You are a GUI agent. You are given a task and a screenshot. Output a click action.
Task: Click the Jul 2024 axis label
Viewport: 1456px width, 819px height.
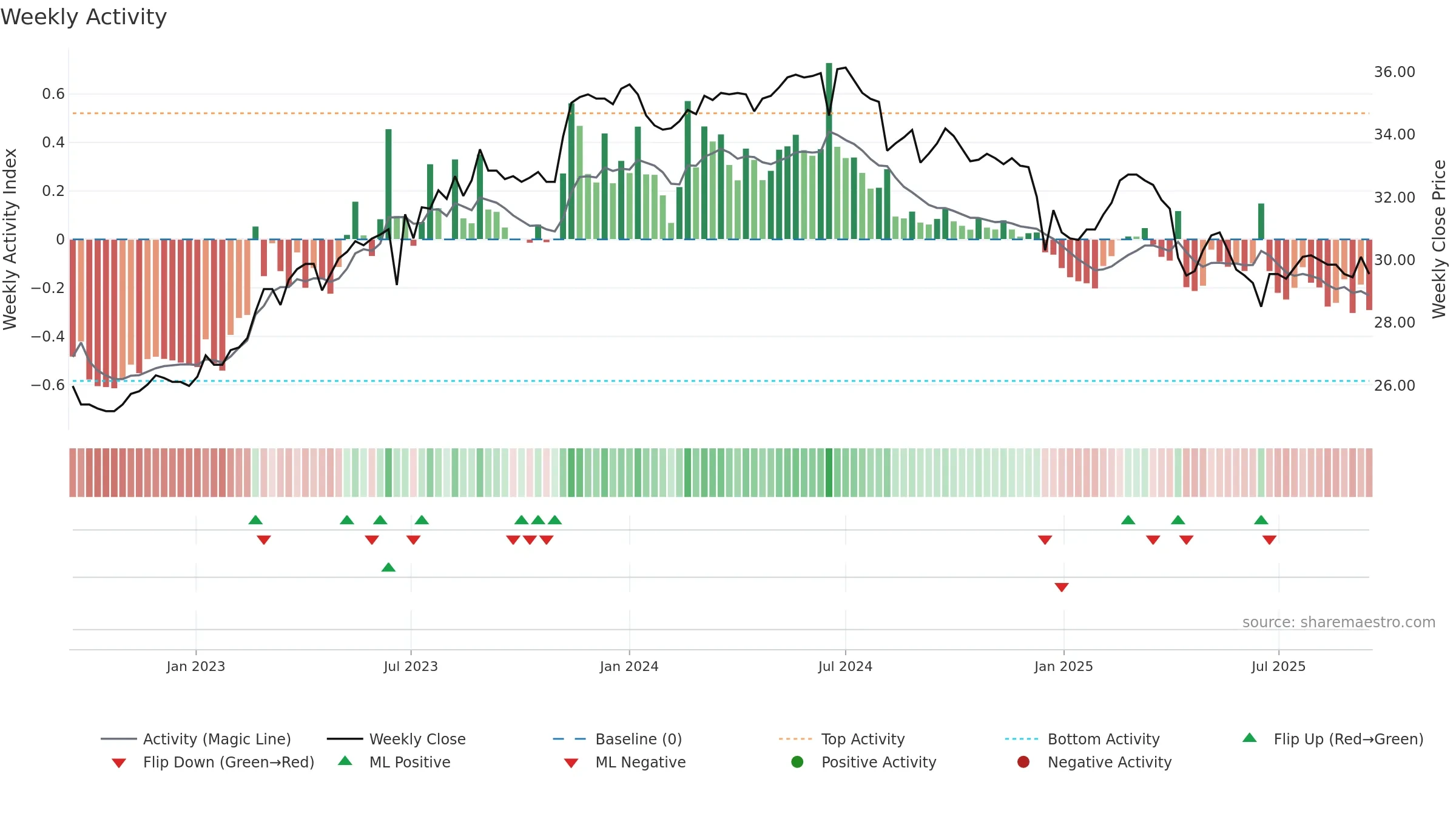845,666
